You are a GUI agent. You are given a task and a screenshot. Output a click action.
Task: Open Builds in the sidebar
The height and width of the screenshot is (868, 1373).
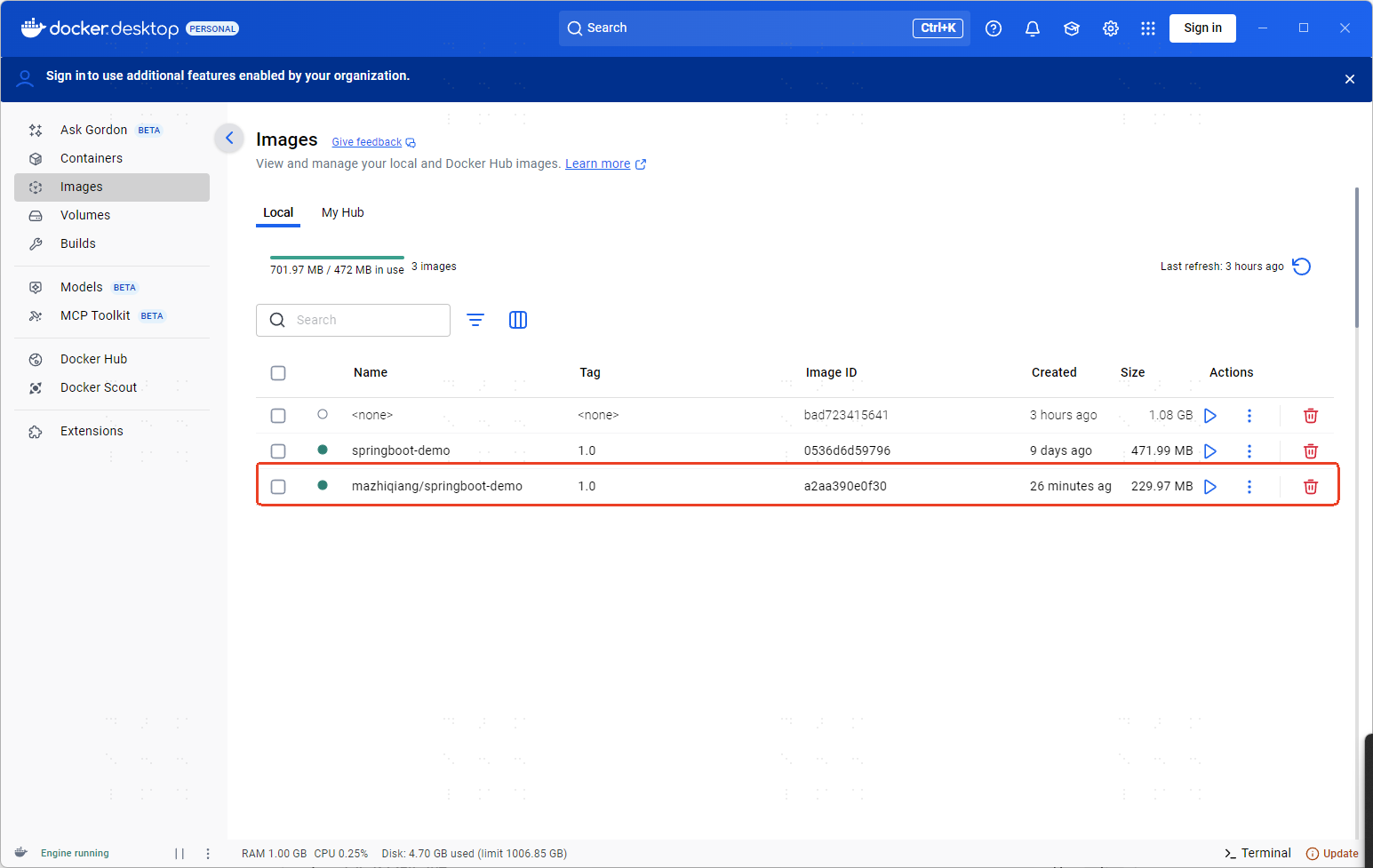point(112,243)
